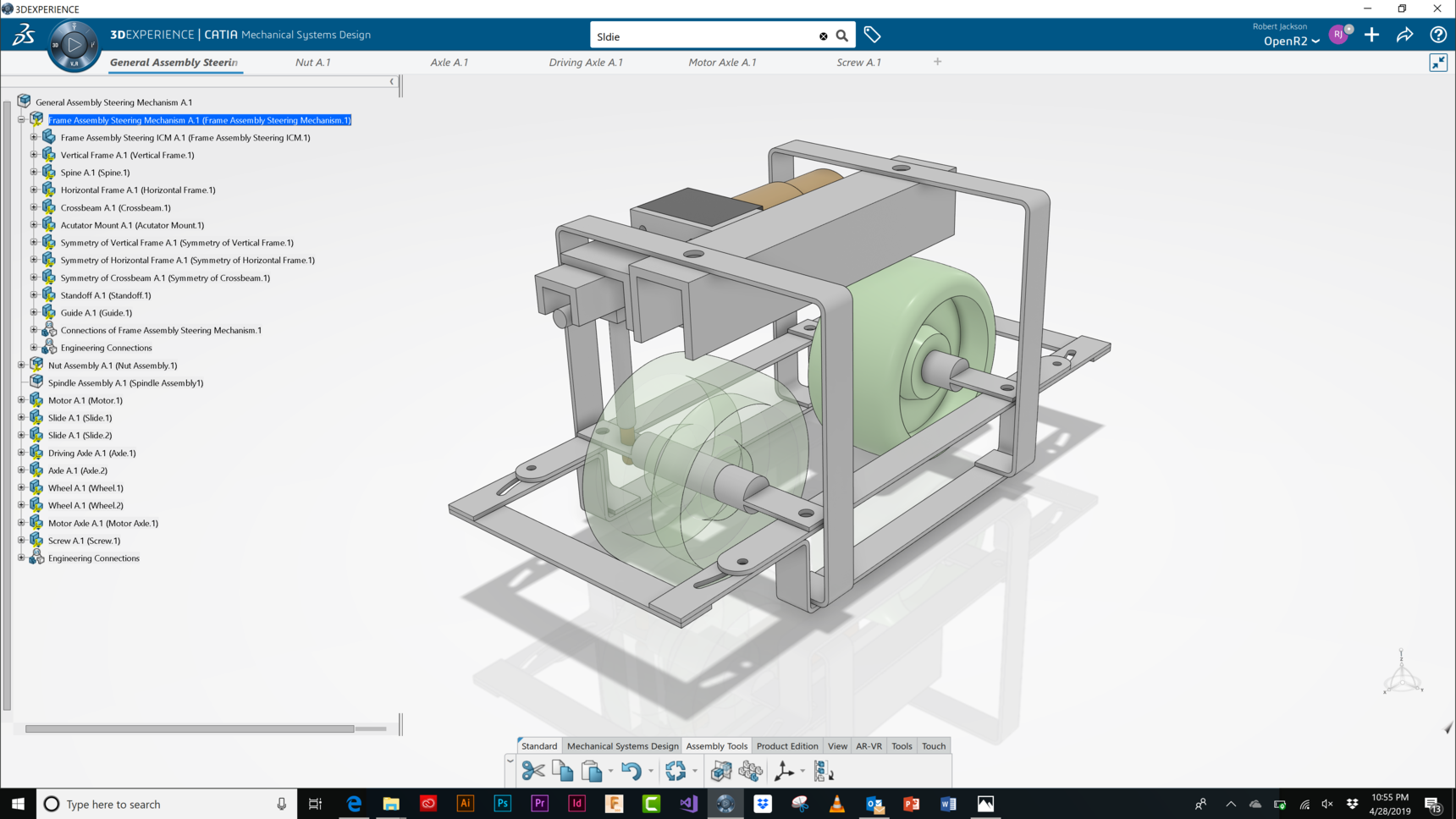Click Windows search box in taskbar
Viewport: 1456px width, 819px height.
[167, 804]
